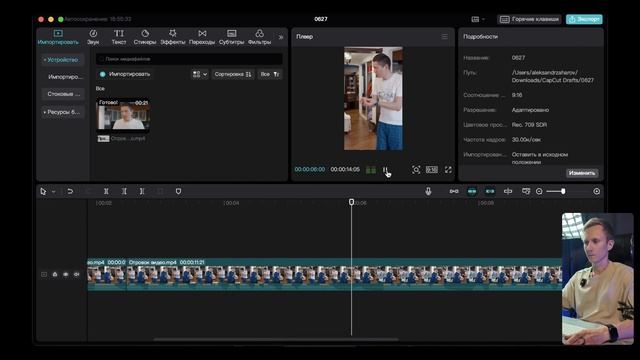Zoom out the timeline with minus icon

click(x=539, y=191)
